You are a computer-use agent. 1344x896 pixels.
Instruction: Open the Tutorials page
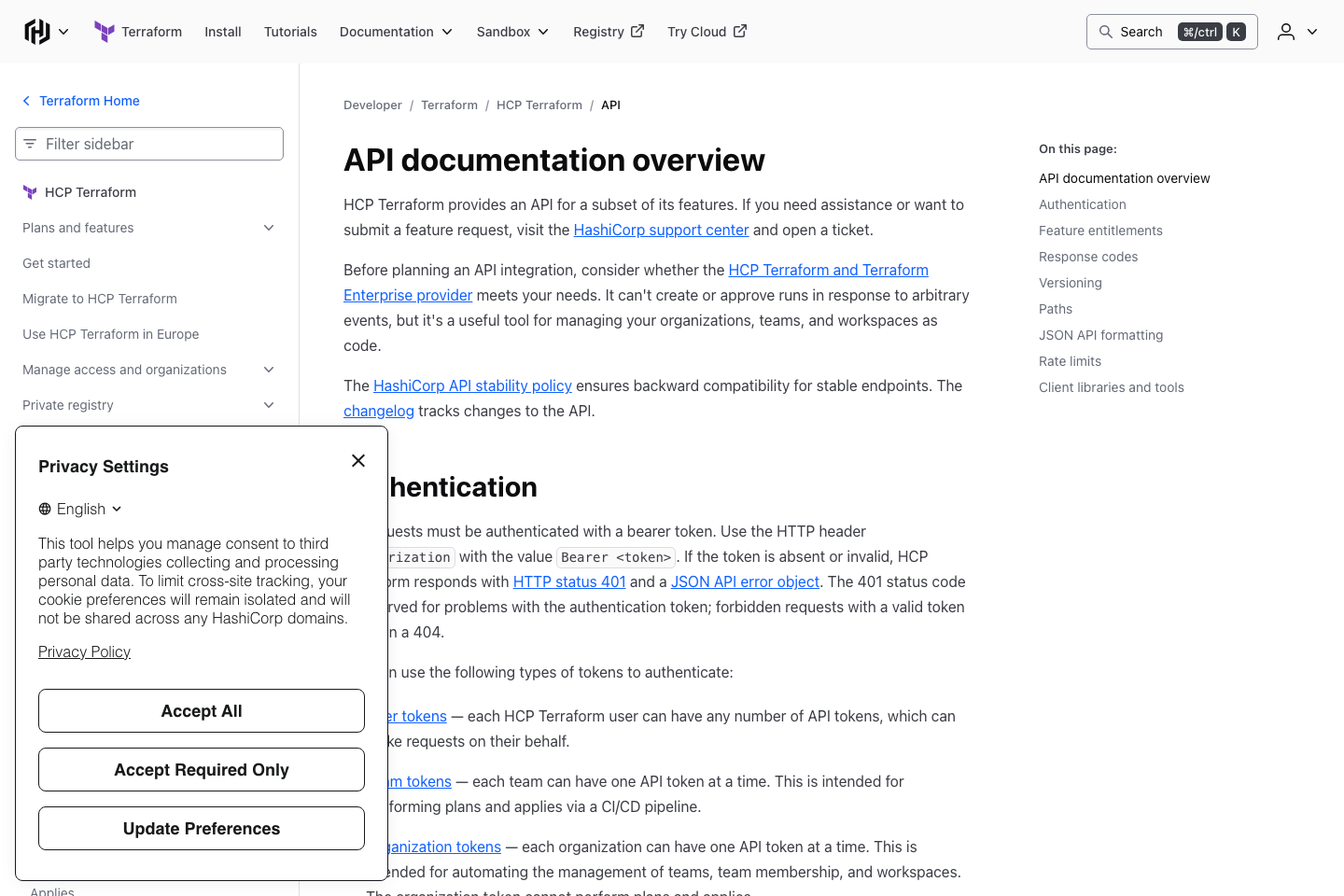click(290, 31)
